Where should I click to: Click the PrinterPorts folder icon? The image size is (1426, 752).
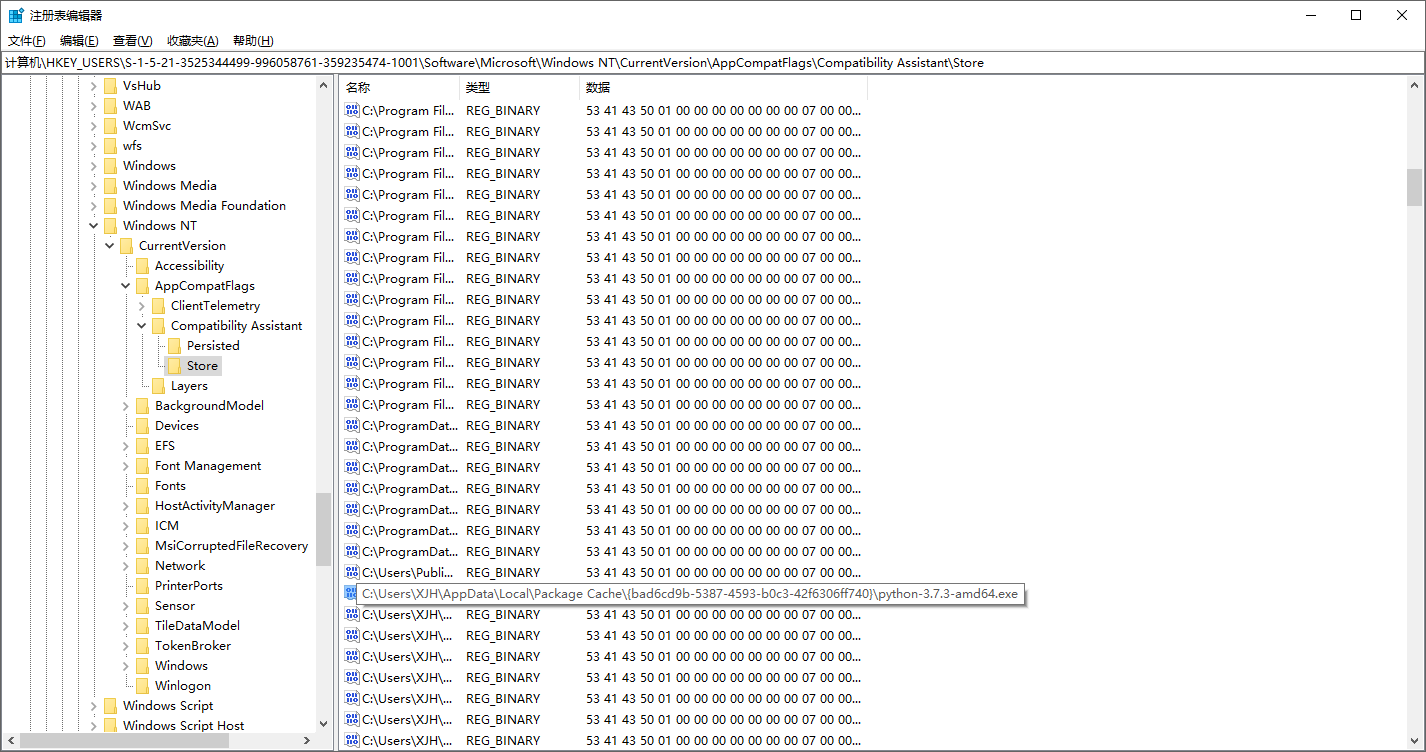pos(142,586)
